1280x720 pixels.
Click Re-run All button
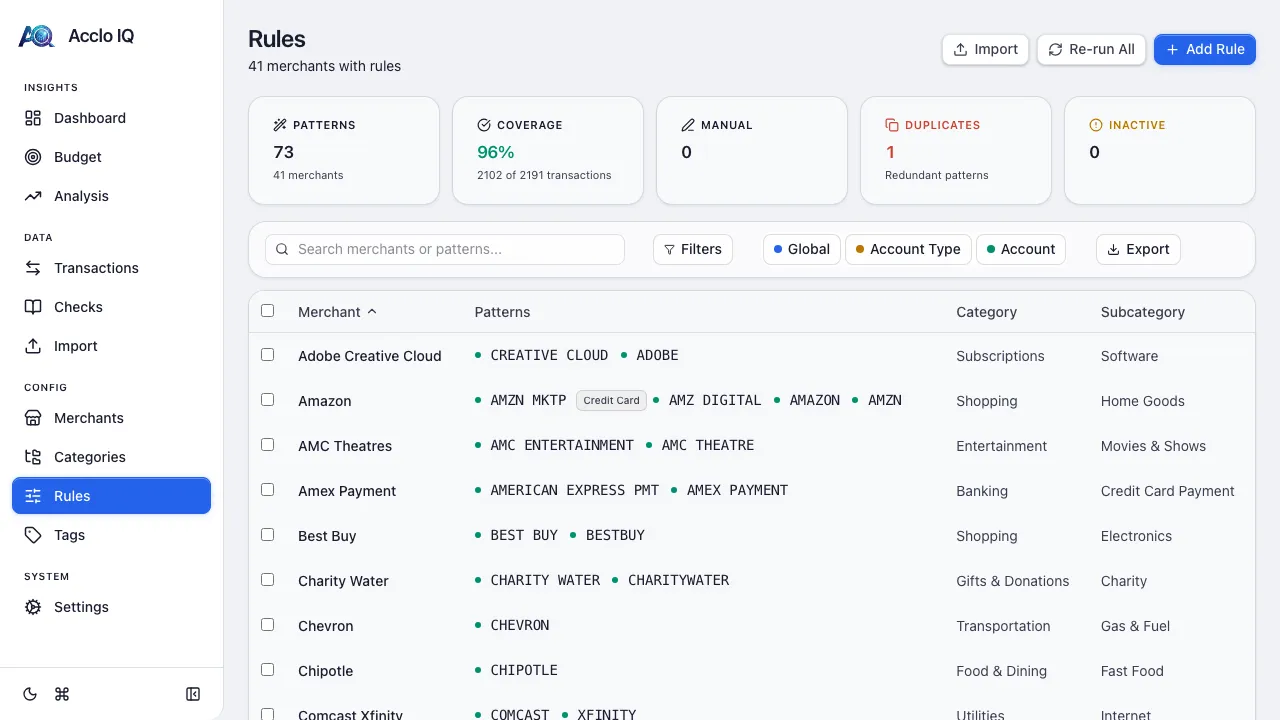click(1091, 49)
